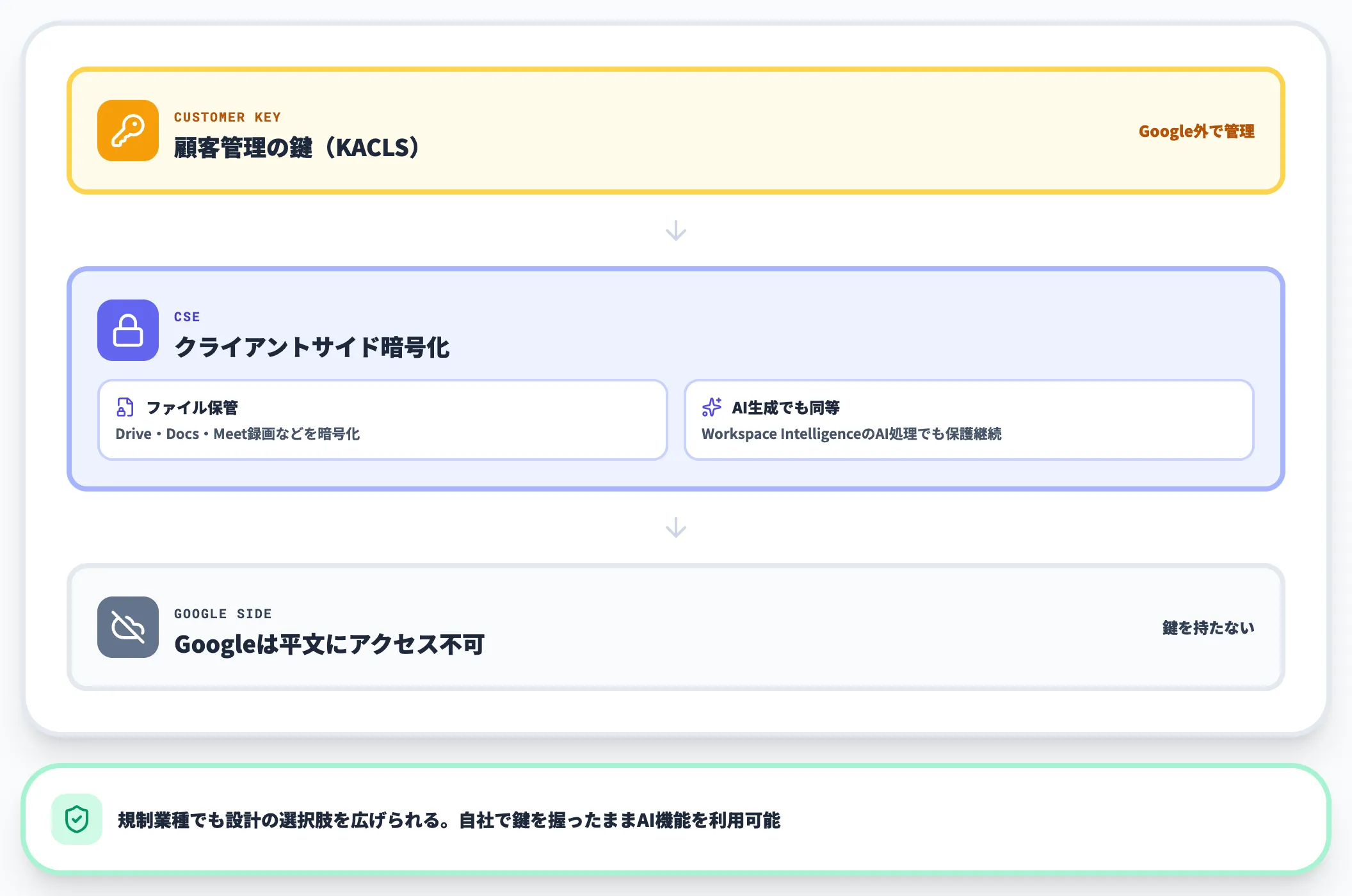Screen dimensions: 1352x896
Task: Open the 顧客管理の鍵（KACLS）card
Action: (x=676, y=131)
